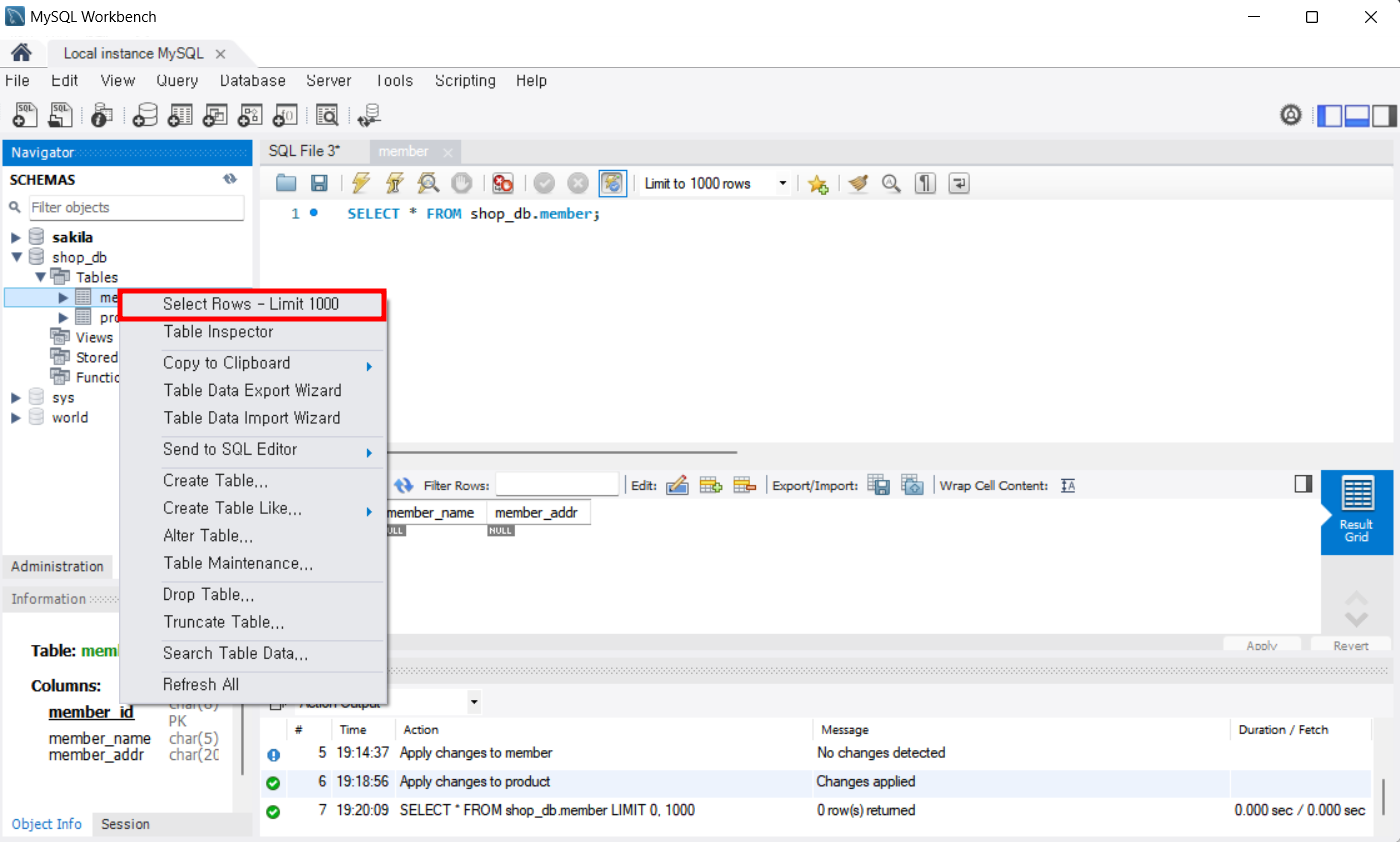Open an SQL script file icon

pos(61,115)
